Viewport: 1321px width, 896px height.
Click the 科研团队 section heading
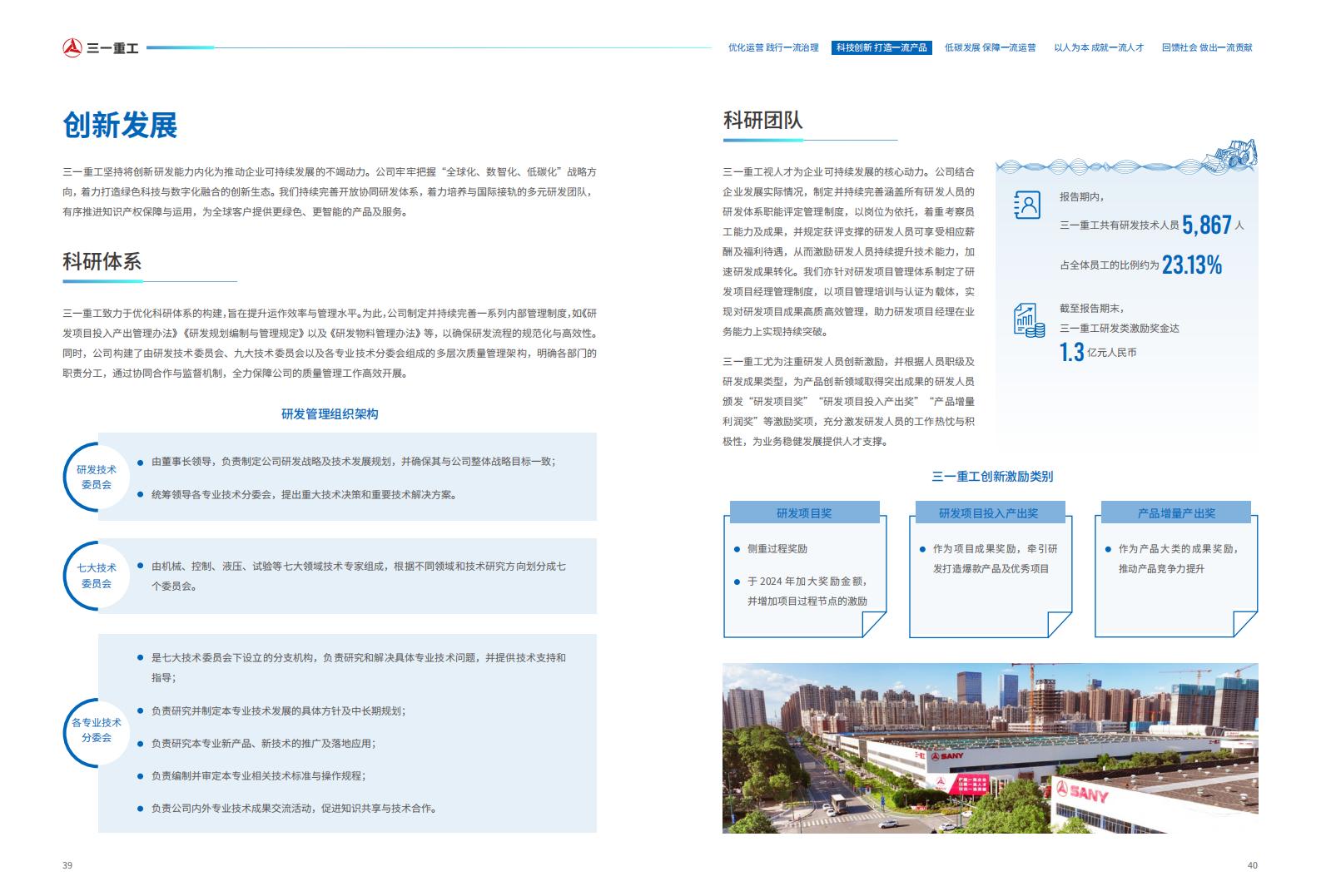(x=762, y=120)
